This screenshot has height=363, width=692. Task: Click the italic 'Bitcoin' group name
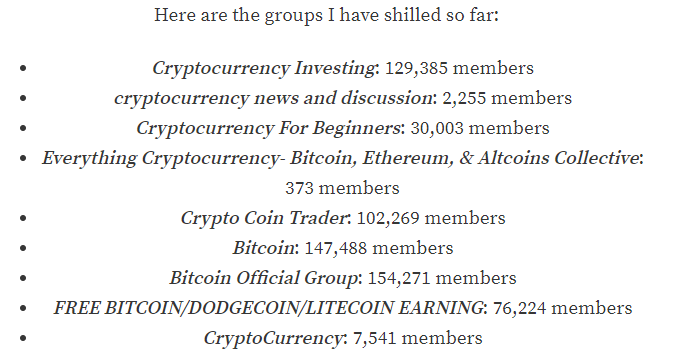[263, 248]
